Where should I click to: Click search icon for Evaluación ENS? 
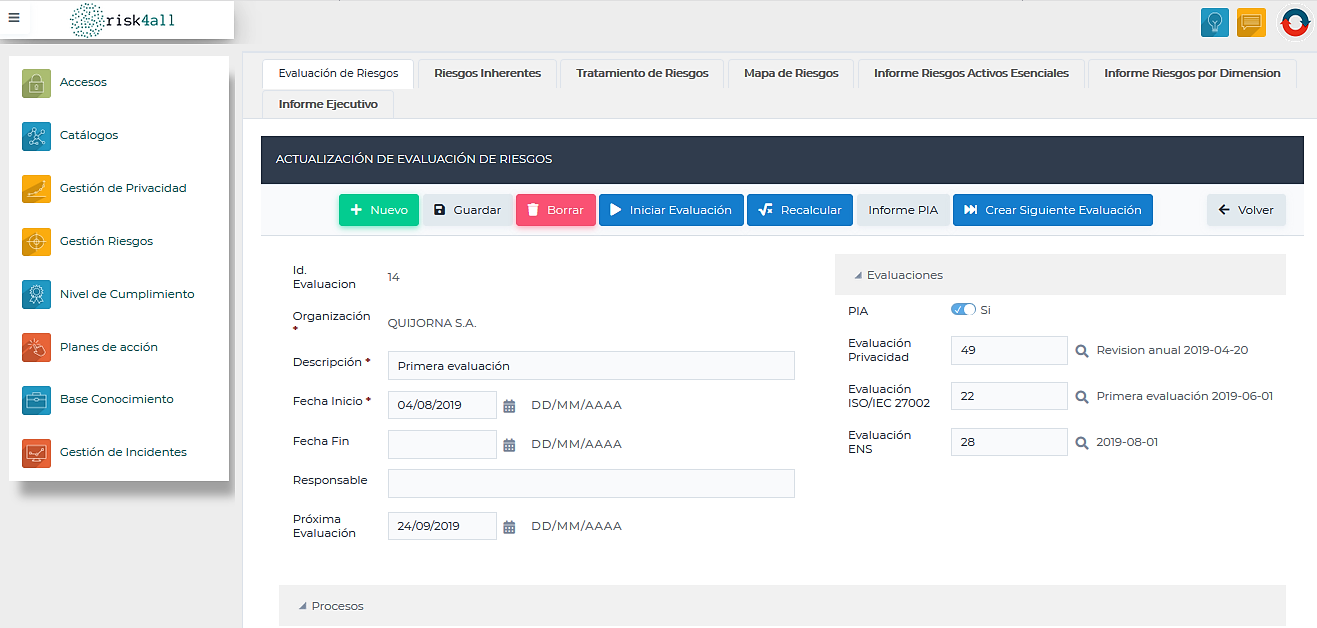coord(1081,442)
